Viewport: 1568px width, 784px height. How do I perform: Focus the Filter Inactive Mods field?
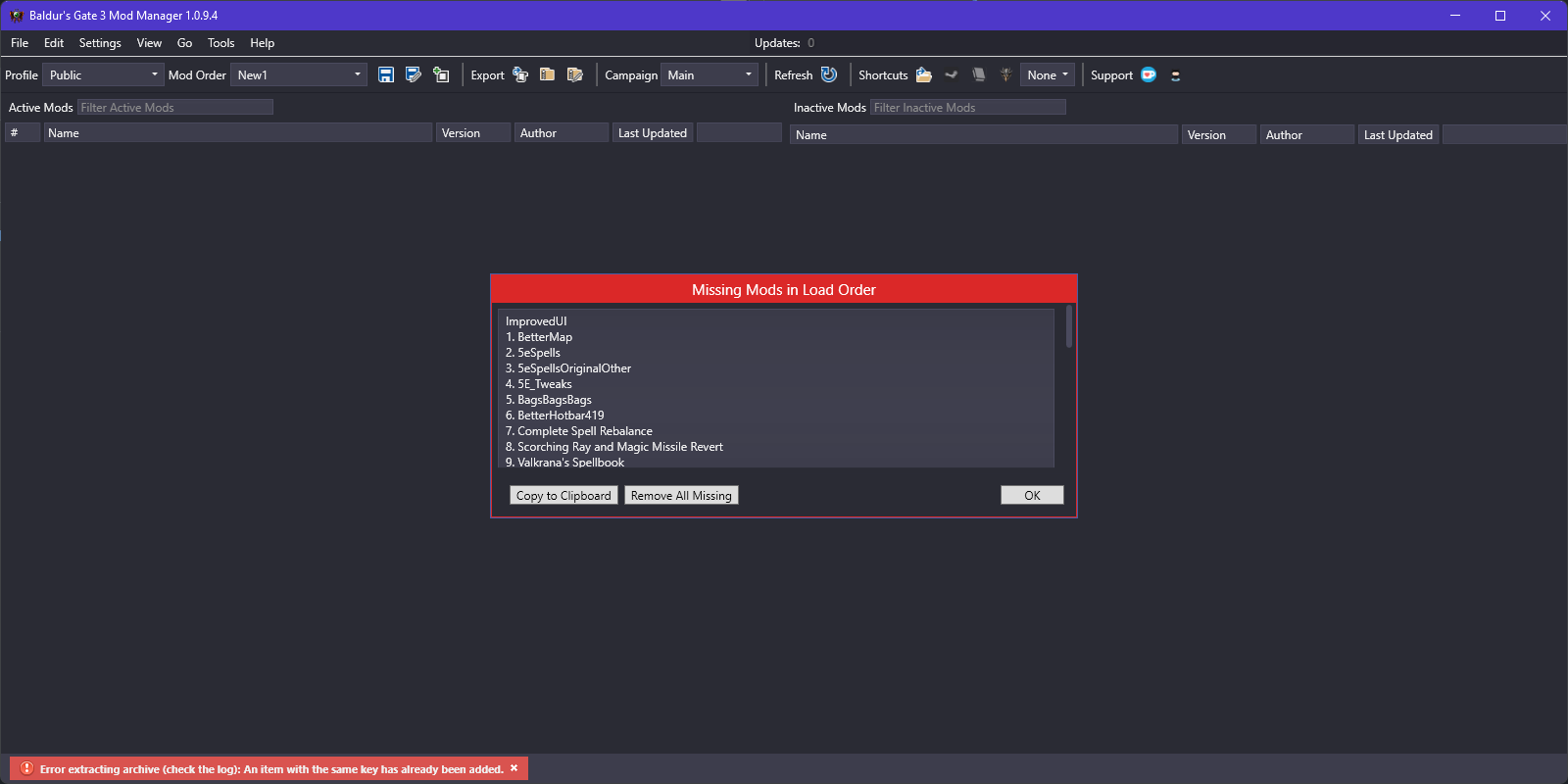point(968,107)
